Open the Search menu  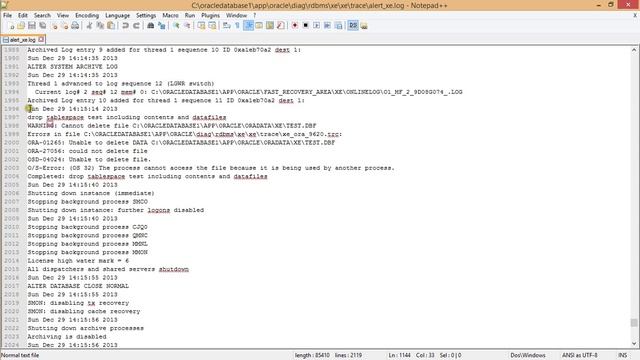42,16
